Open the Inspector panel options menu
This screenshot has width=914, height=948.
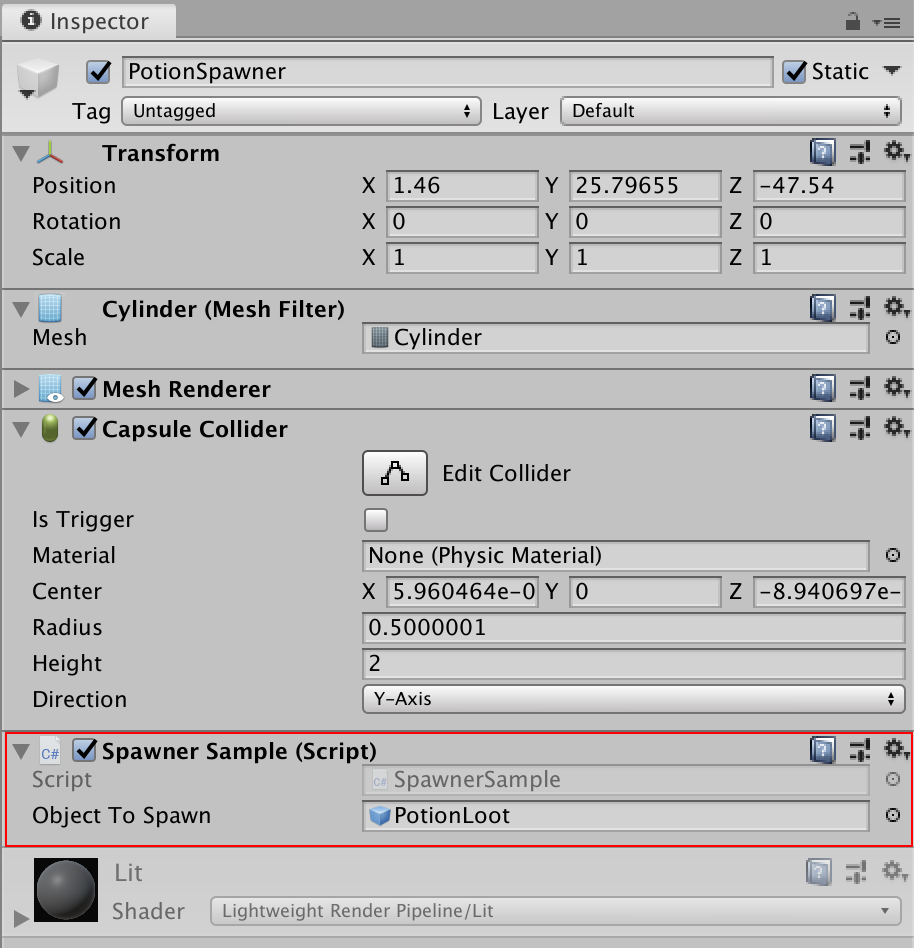pyautogui.click(x=884, y=21)
